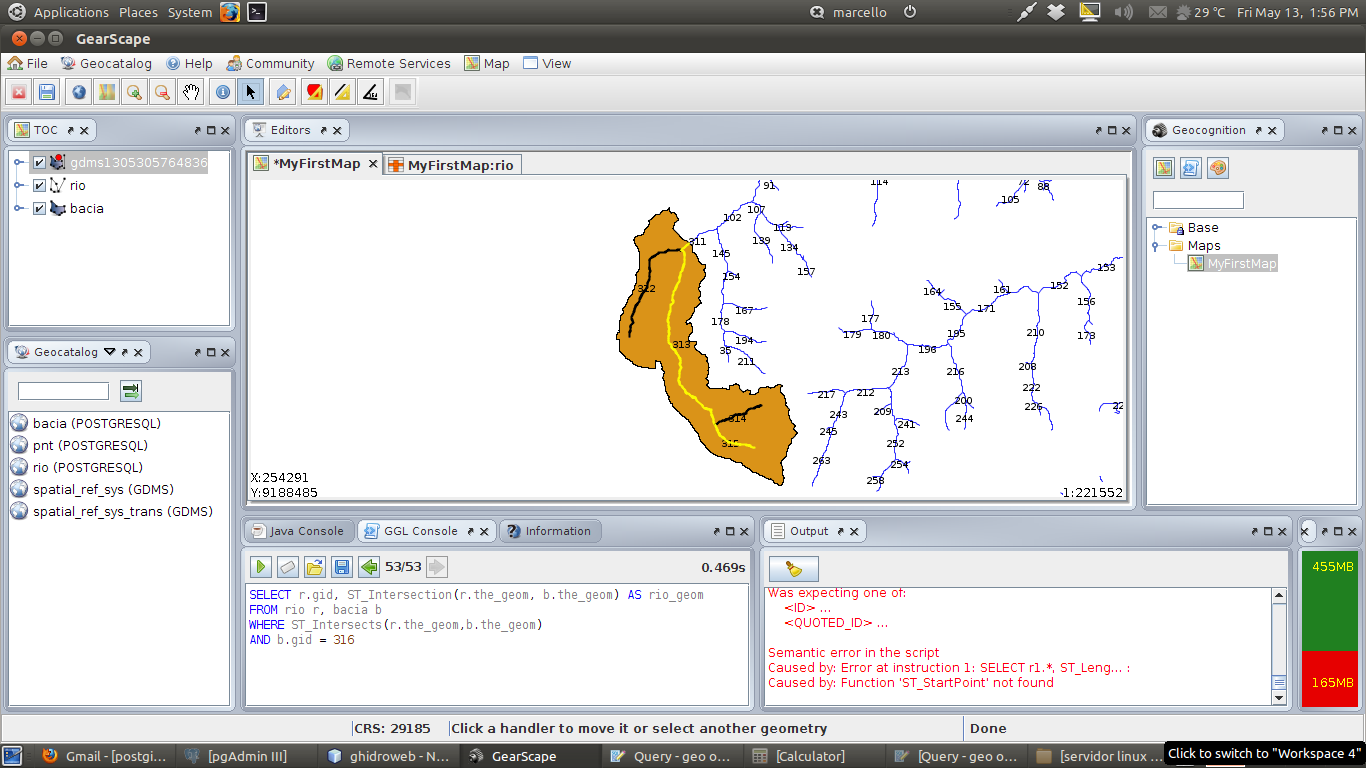This screenshot has height=768, width=1366.
Task: Click the Zoom in magnifier tool
Action: 134,93
